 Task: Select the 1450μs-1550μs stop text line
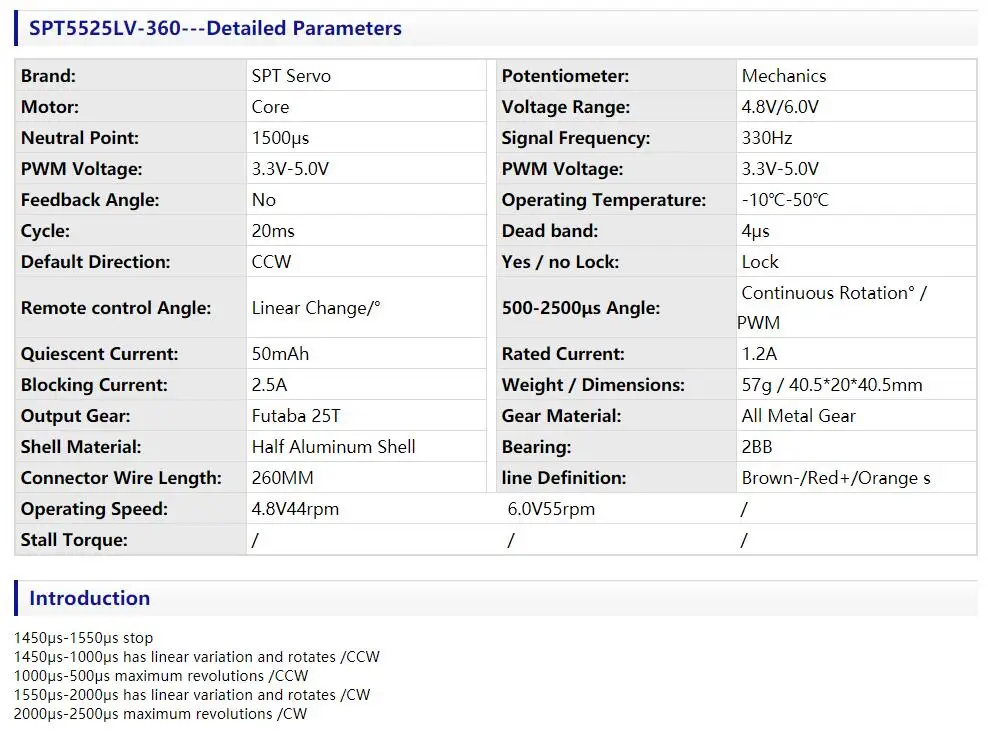point(84,638)
